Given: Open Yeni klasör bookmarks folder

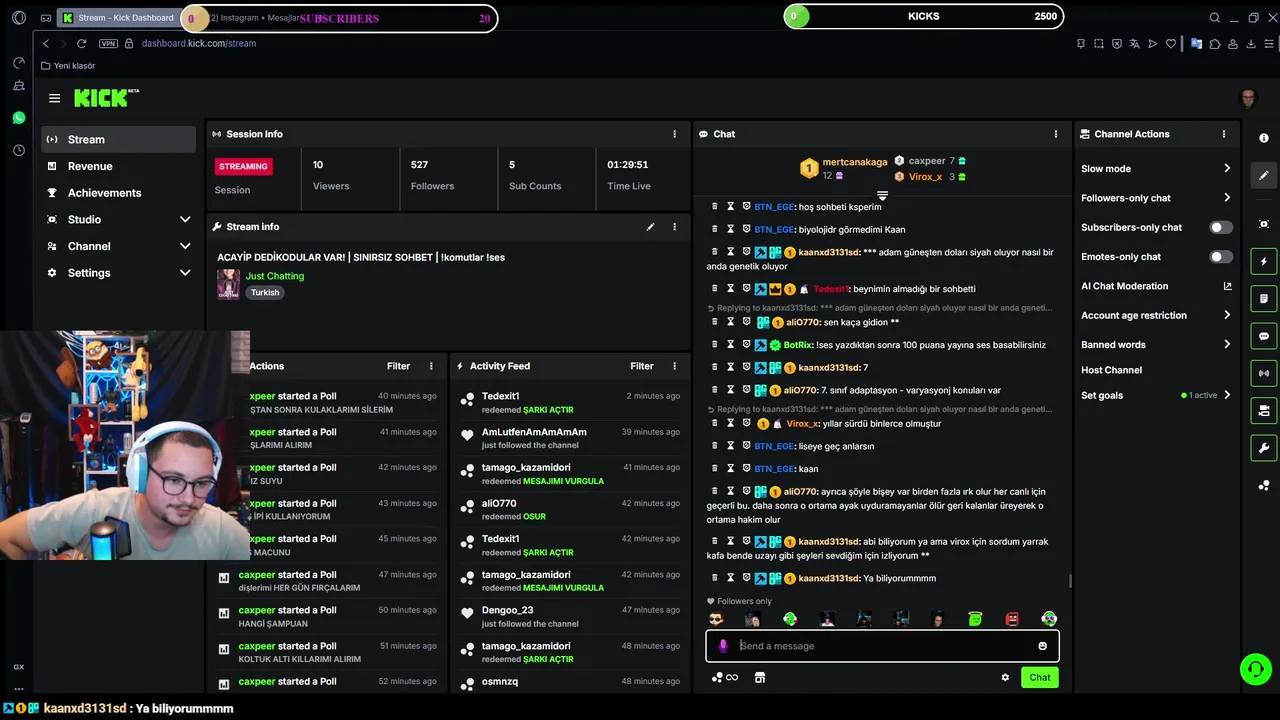Looking at the screenshot, I should coord(68,66).
